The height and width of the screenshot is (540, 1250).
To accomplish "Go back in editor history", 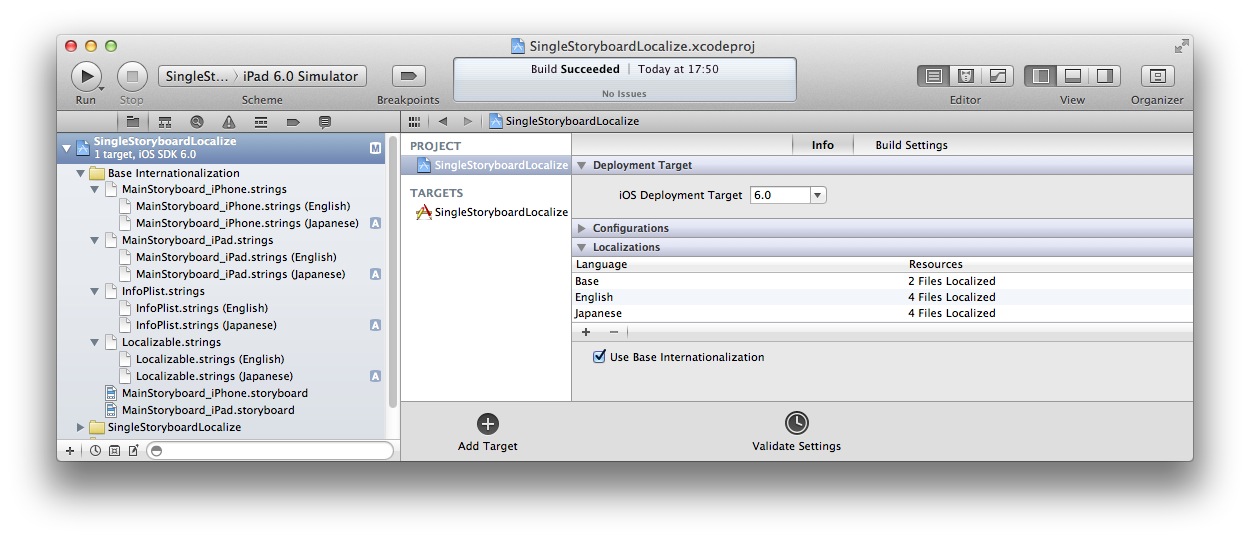I will pos(443,121).
